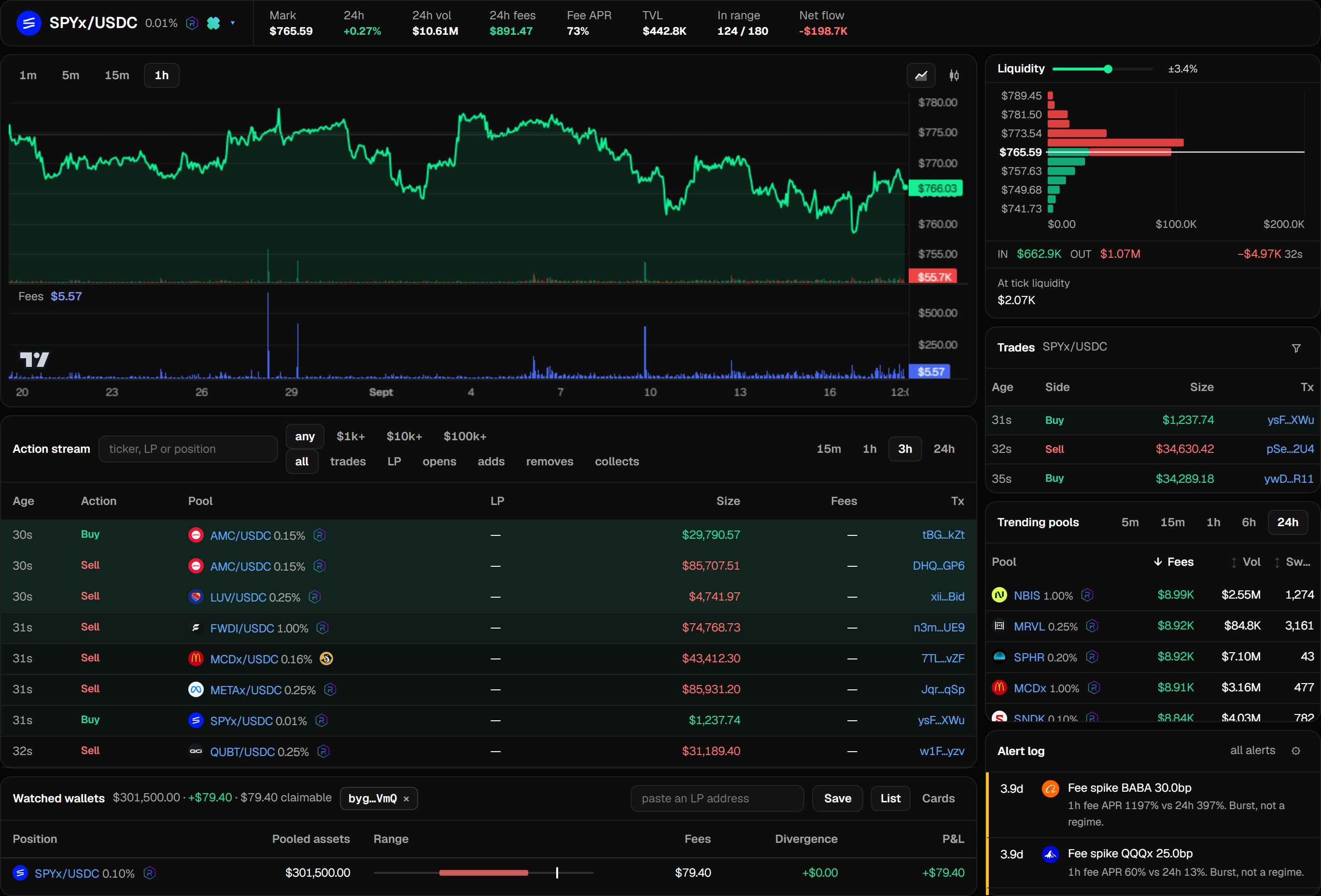Screen dimensions: 1321x896
Task: Open transaction tBG...kZt
Action: 943,534
